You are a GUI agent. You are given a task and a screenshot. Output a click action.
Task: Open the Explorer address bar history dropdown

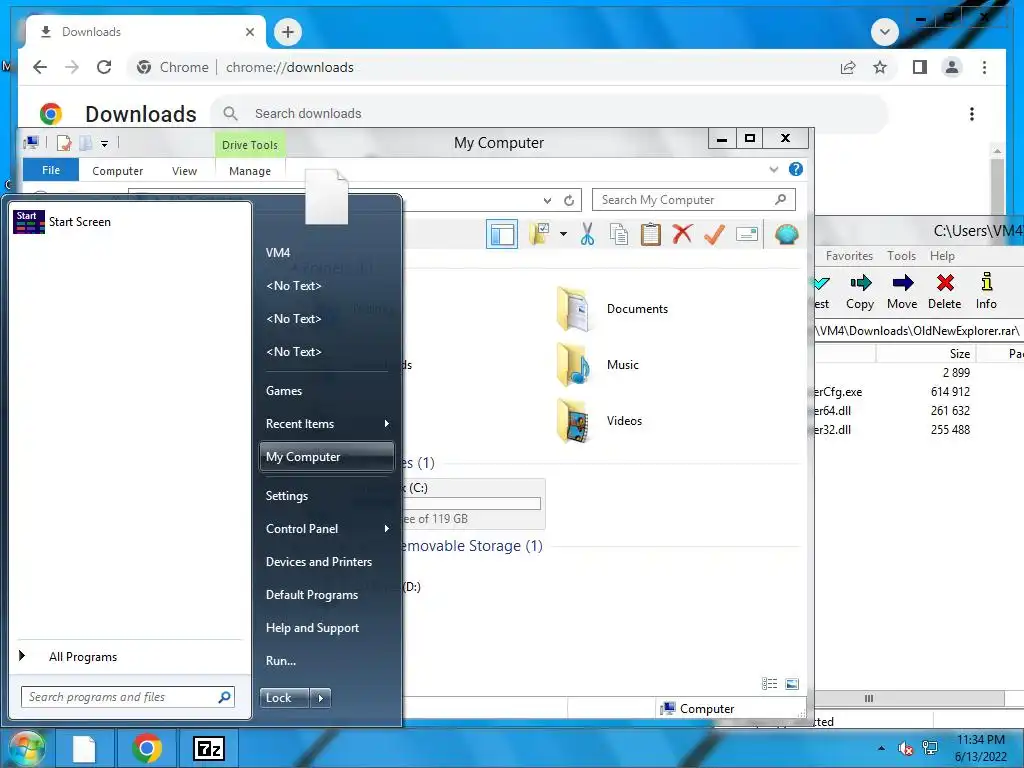click(x=547, y=200)
